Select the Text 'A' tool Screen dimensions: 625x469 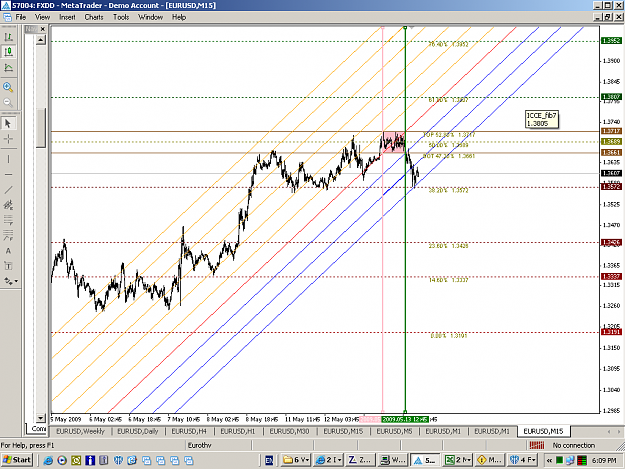(x=8, y=251)
